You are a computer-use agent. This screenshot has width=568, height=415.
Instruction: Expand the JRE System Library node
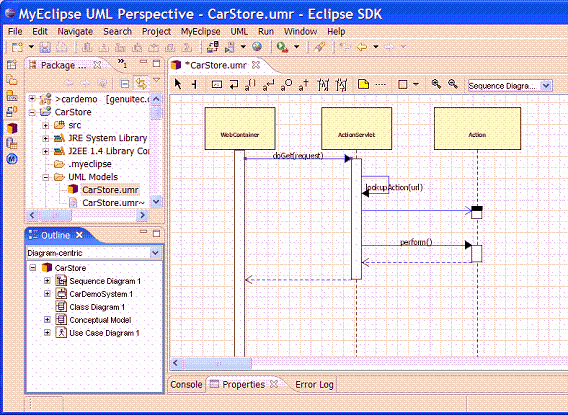46,138
